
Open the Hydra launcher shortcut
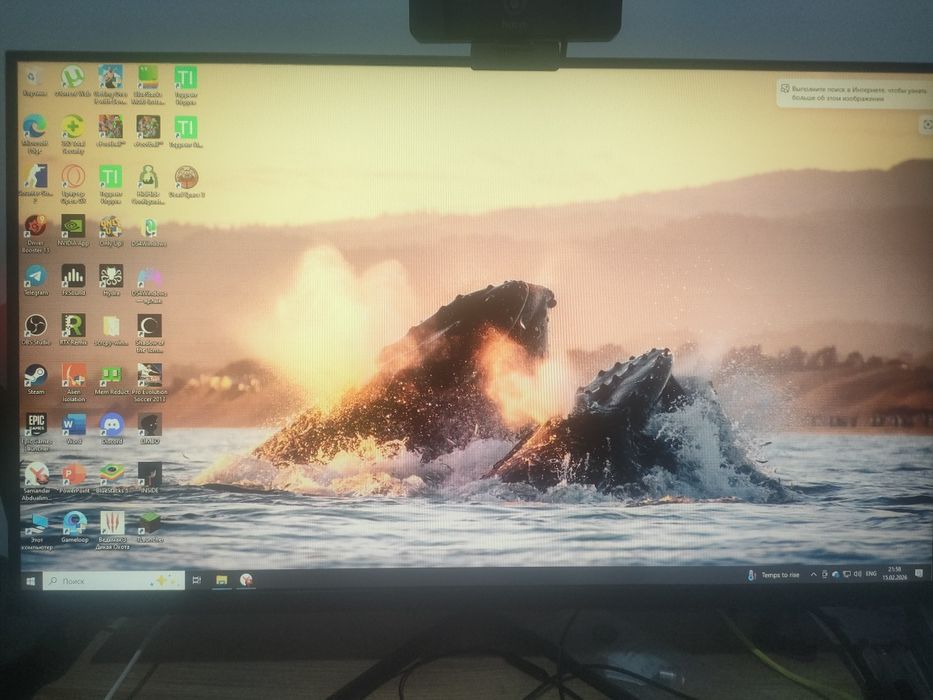click(x=111, y=280)
